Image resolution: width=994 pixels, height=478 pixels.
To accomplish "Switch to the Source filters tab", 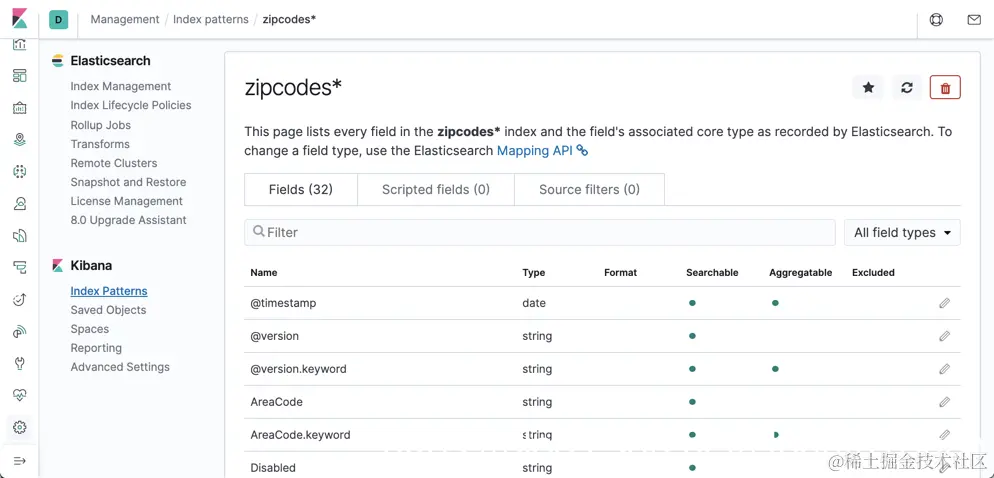I will click(x=589, y=189).
